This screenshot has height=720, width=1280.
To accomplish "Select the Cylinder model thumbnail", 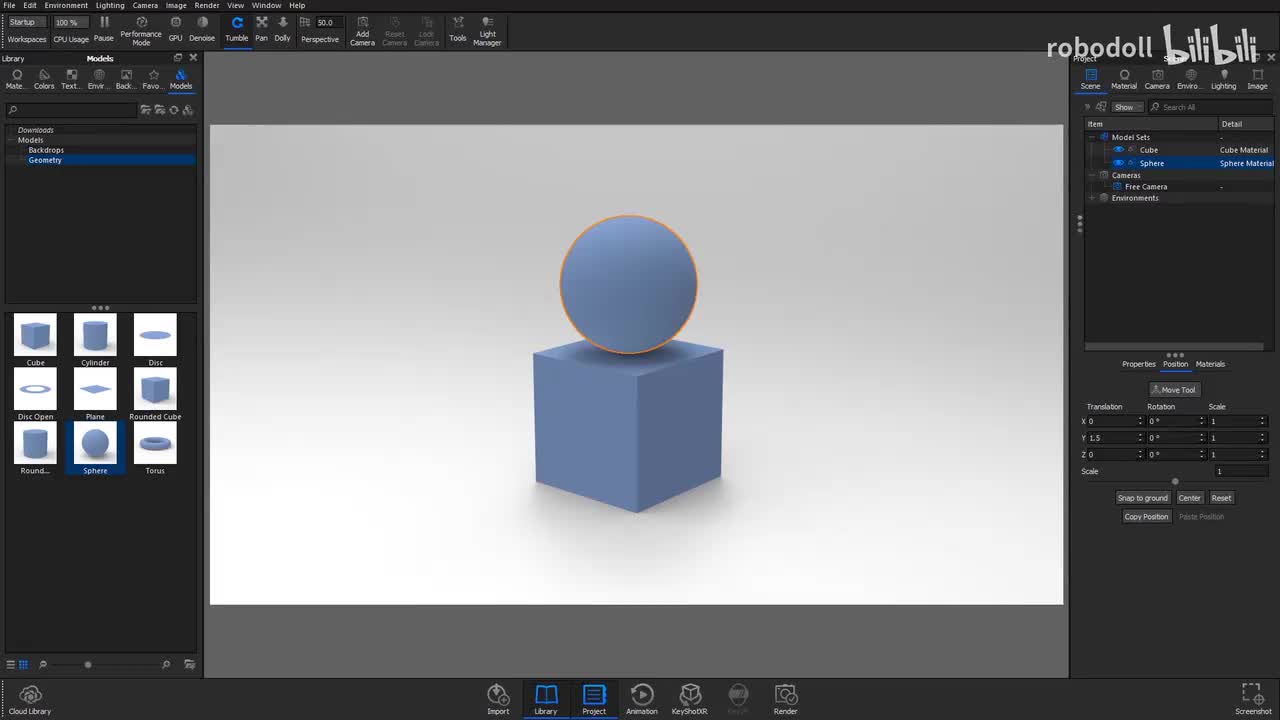I will (95, 340).
